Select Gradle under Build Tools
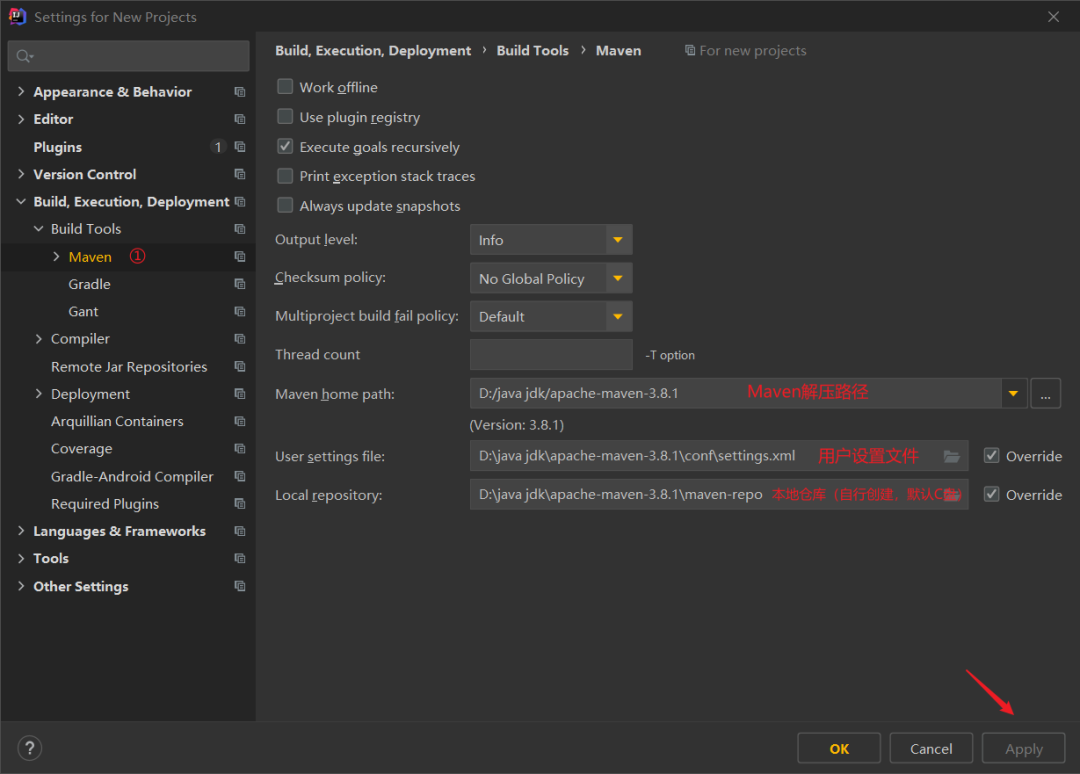 coord(90,284)
